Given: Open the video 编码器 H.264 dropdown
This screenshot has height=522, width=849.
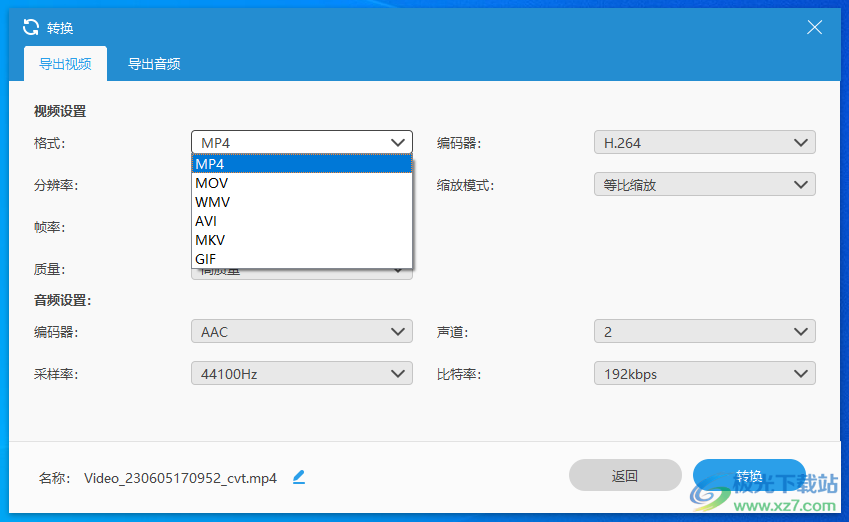Looking at the screenshot, I should pos(704,142).
